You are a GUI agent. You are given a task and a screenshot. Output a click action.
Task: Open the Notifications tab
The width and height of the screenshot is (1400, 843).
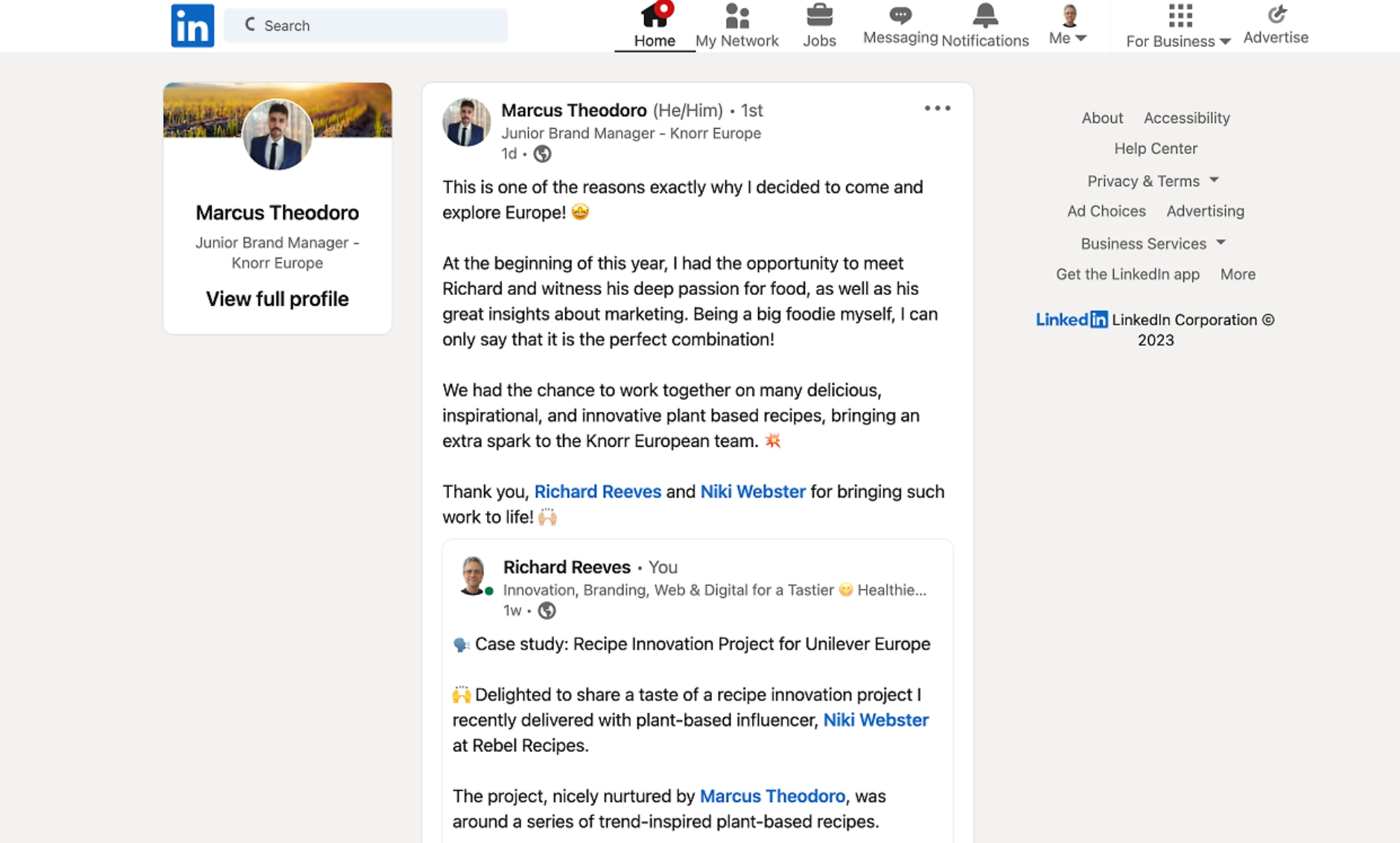point(985,25)
